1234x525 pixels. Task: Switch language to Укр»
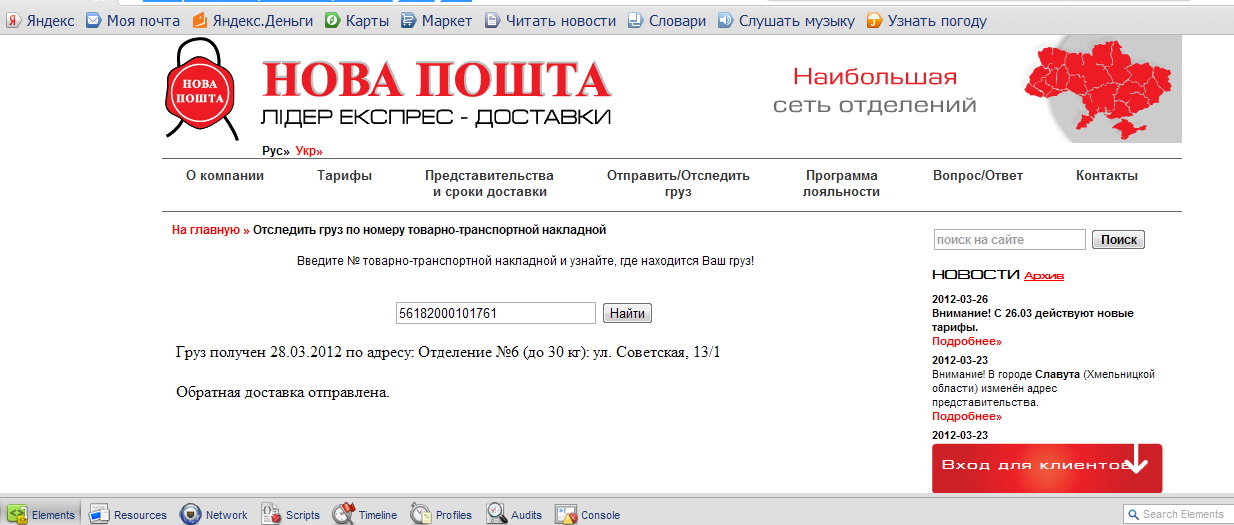(x=309, y=151)
